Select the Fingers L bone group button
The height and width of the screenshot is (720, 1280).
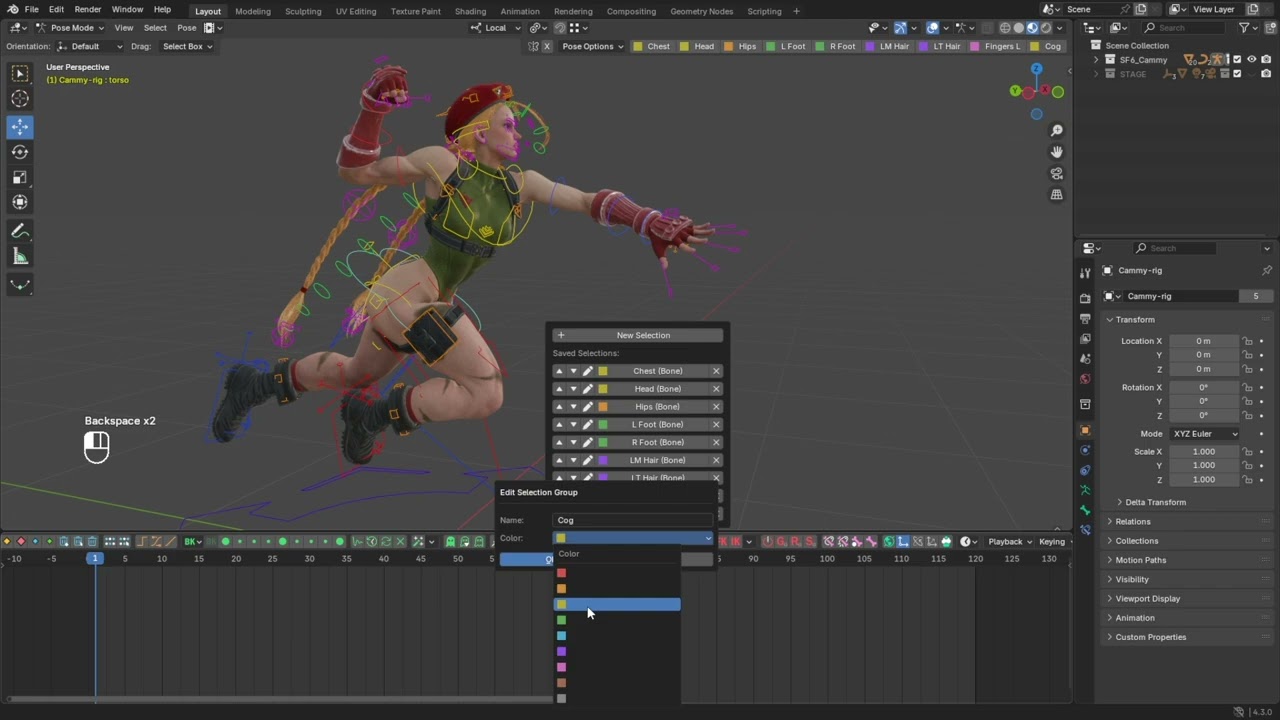(995, 46)
